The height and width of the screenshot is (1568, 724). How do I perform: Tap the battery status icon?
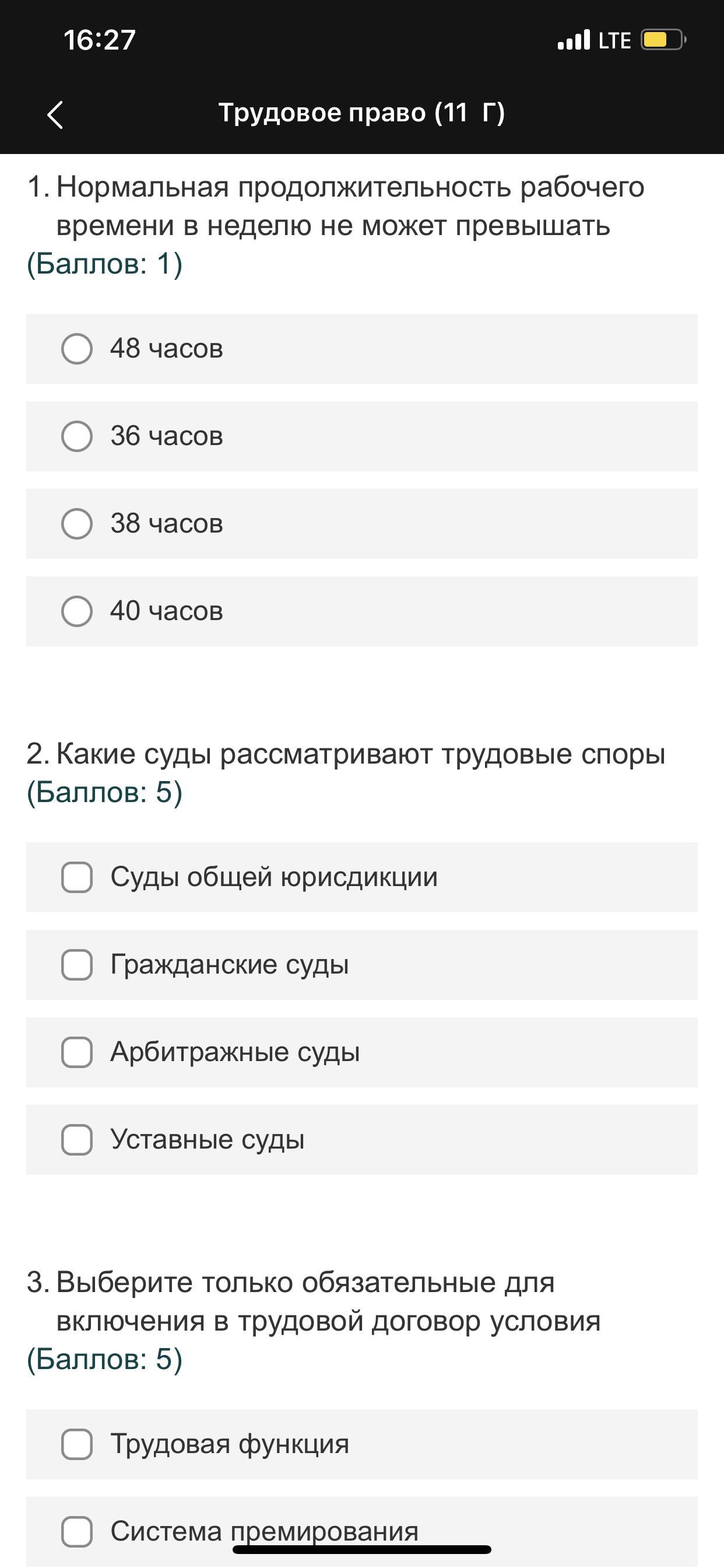pyautogui.click(x=663, y=40)
